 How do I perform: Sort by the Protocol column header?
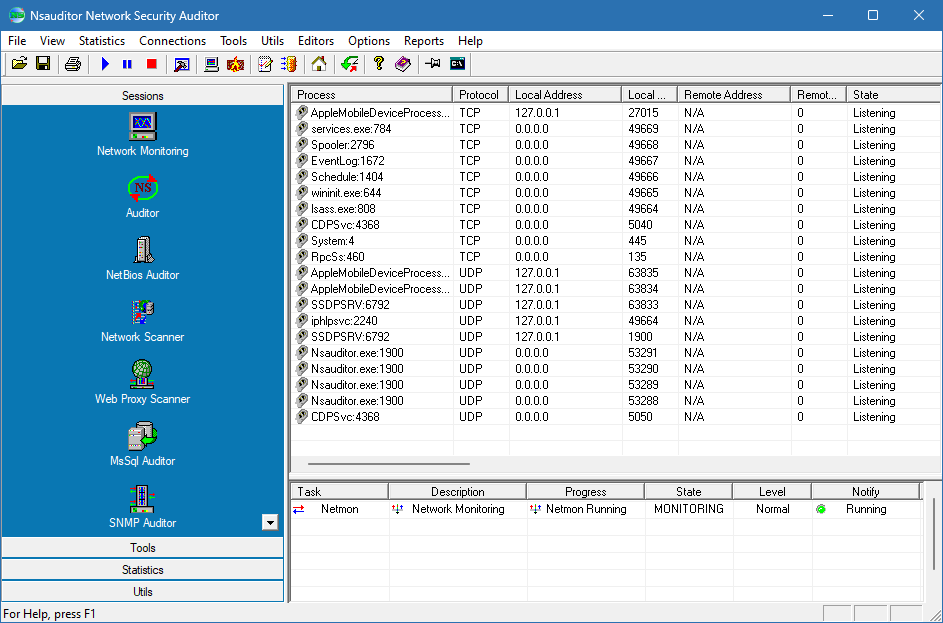pyautogui.click(x=481, y=95)
